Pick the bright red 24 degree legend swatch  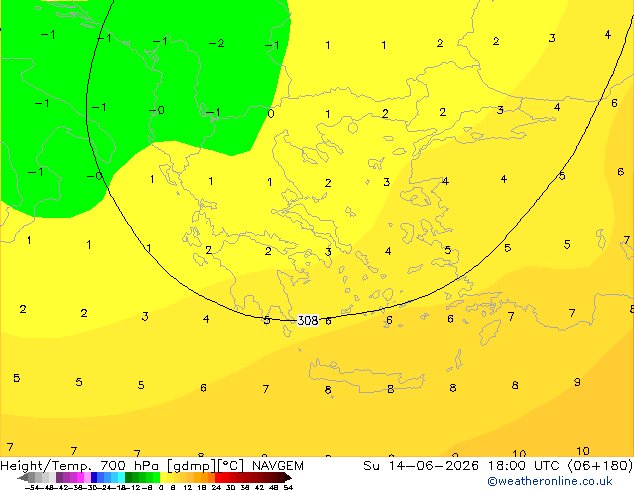pos(218,477)
